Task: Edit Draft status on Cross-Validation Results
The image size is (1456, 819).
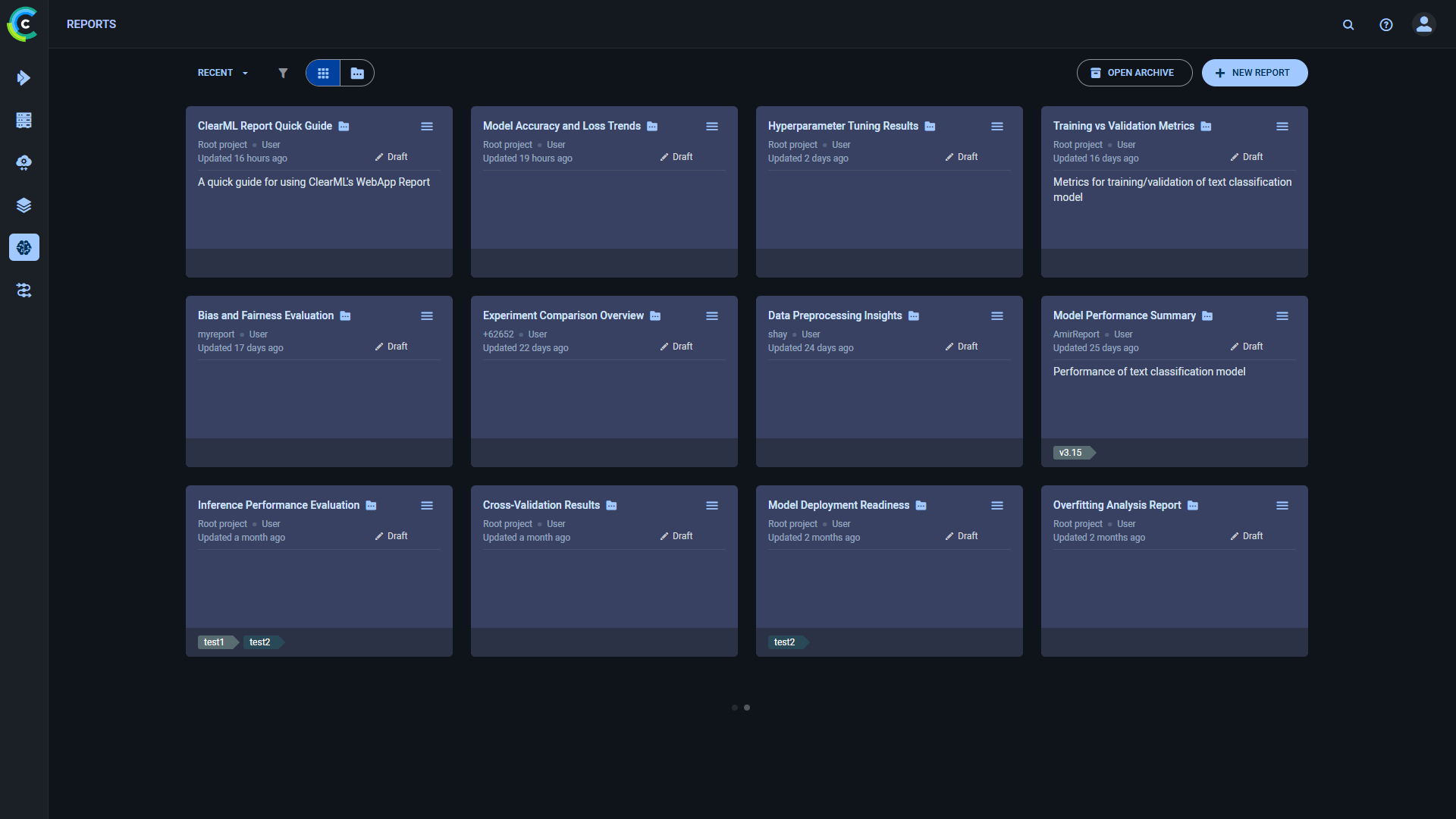Action: [676, 535]
